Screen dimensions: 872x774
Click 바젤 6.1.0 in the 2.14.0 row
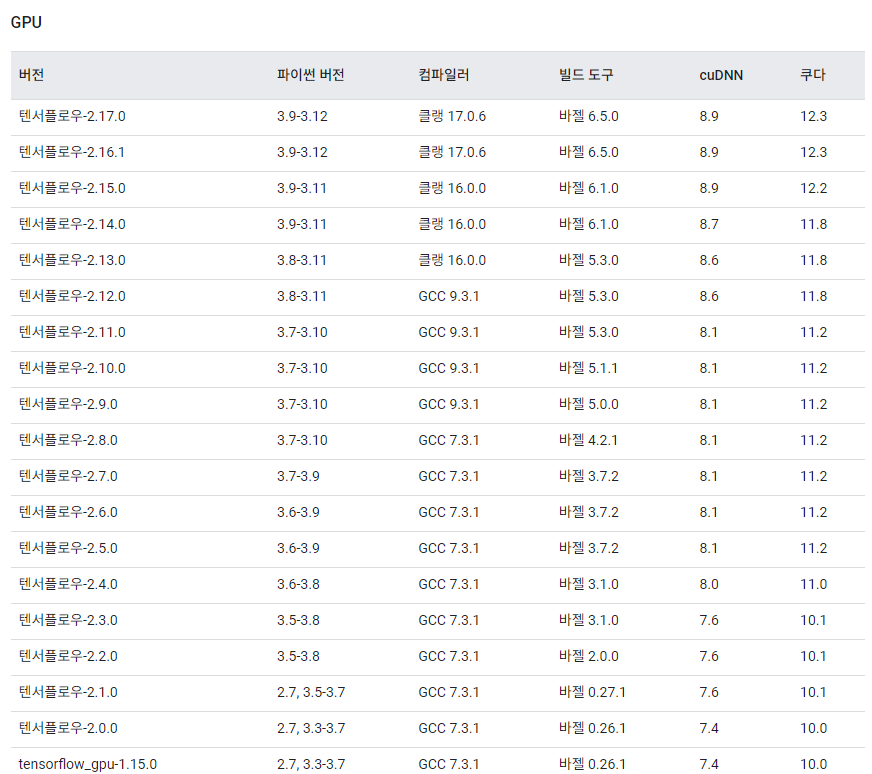click(x=589, y=225)
